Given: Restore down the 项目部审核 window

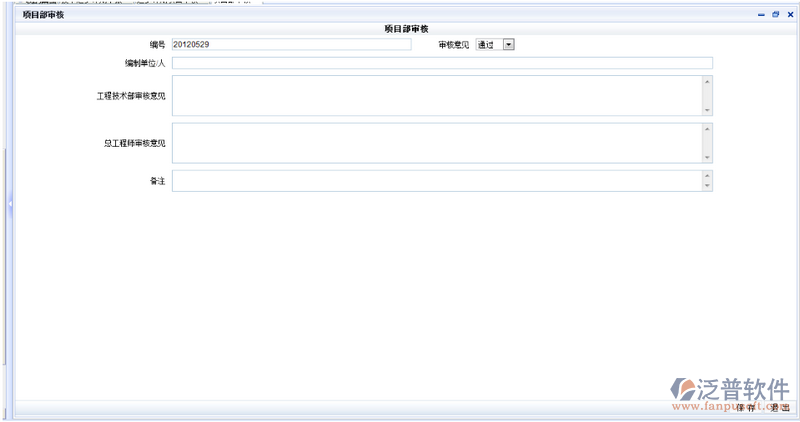Looking at the screenshot, I should [x=776, y=15].
